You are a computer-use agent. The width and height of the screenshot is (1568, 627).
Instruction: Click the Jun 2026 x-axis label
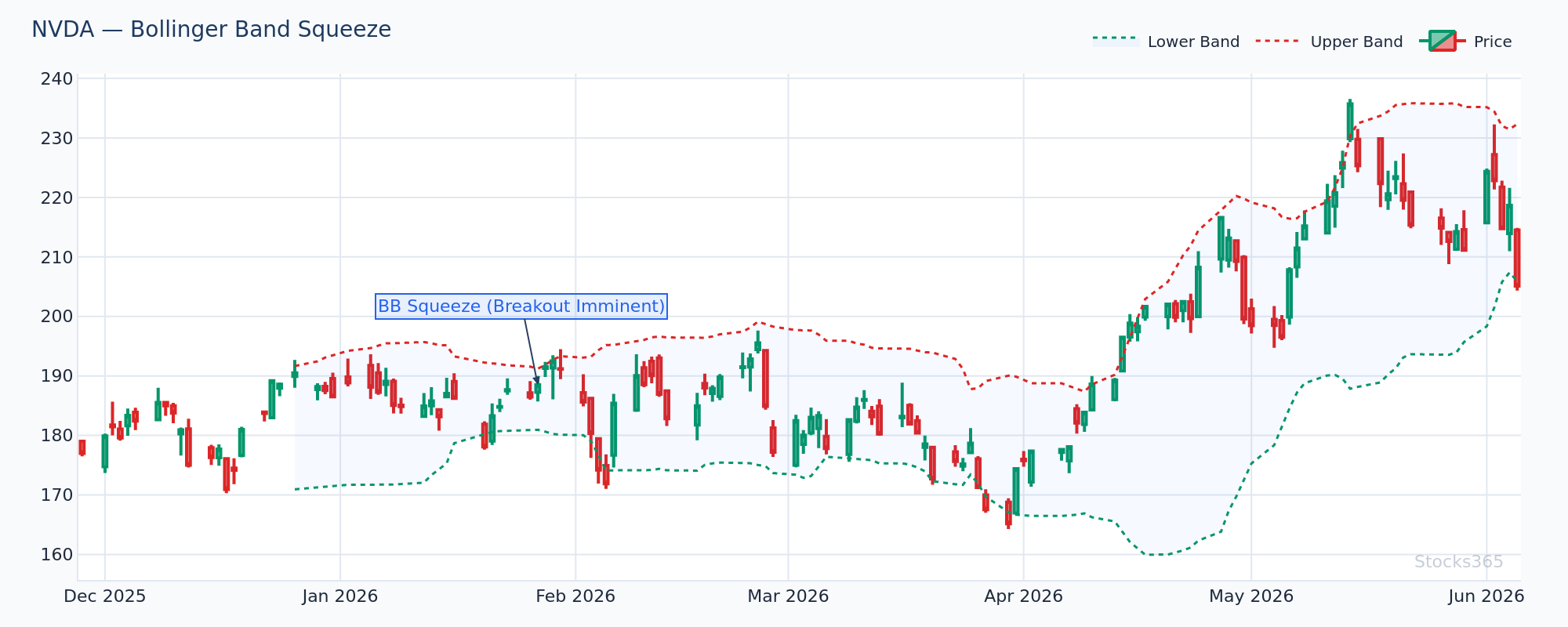[x=1486, y=596]
